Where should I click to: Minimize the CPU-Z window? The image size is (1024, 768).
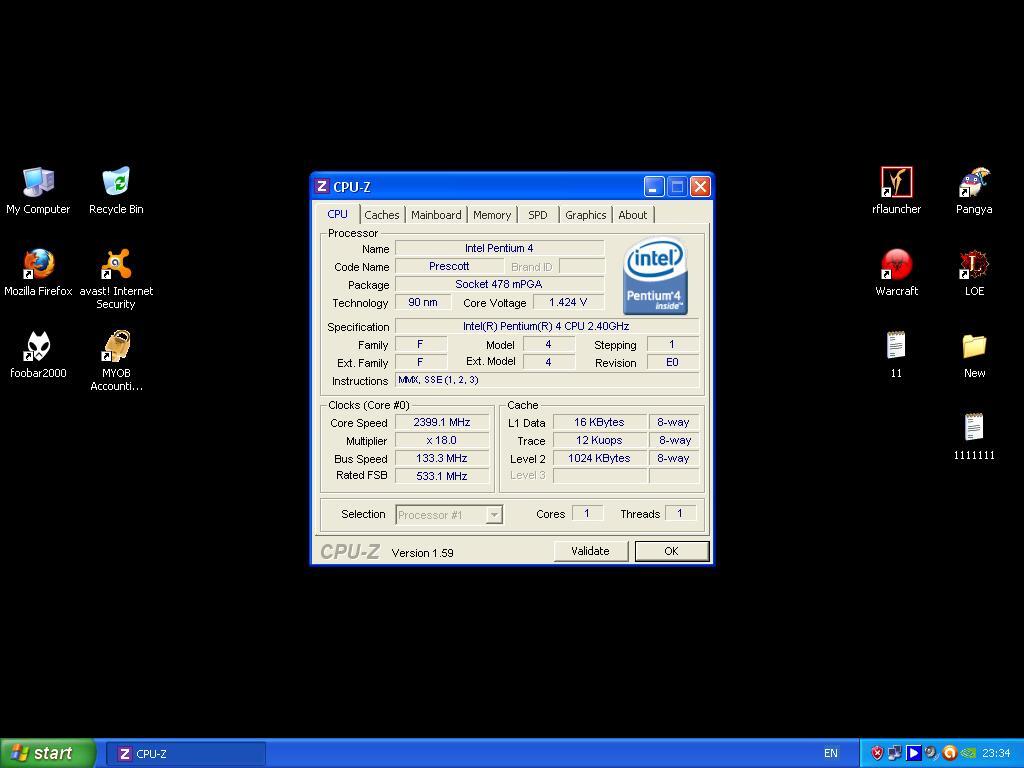coord(654,187)
